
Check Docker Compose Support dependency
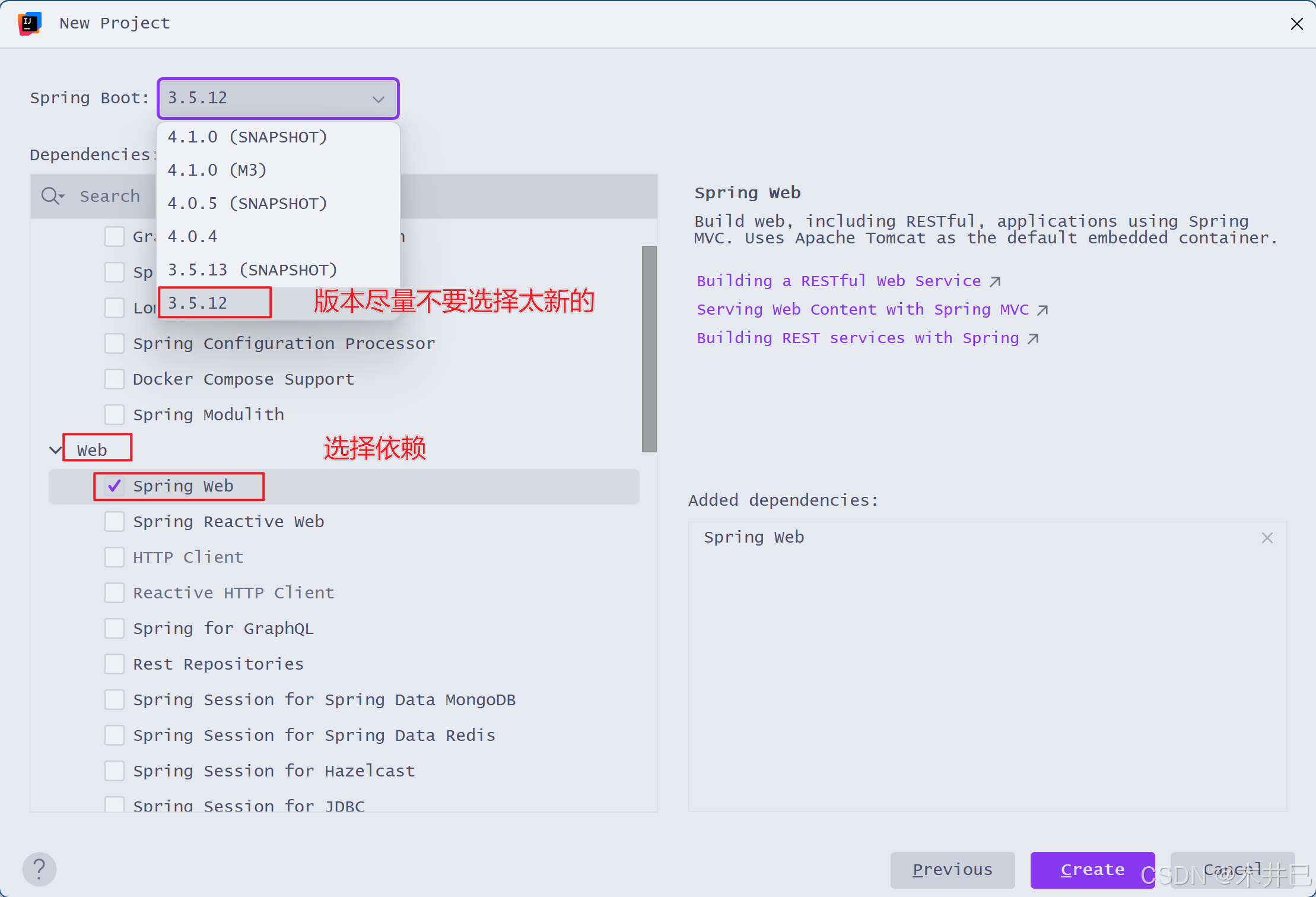point(115,379)
